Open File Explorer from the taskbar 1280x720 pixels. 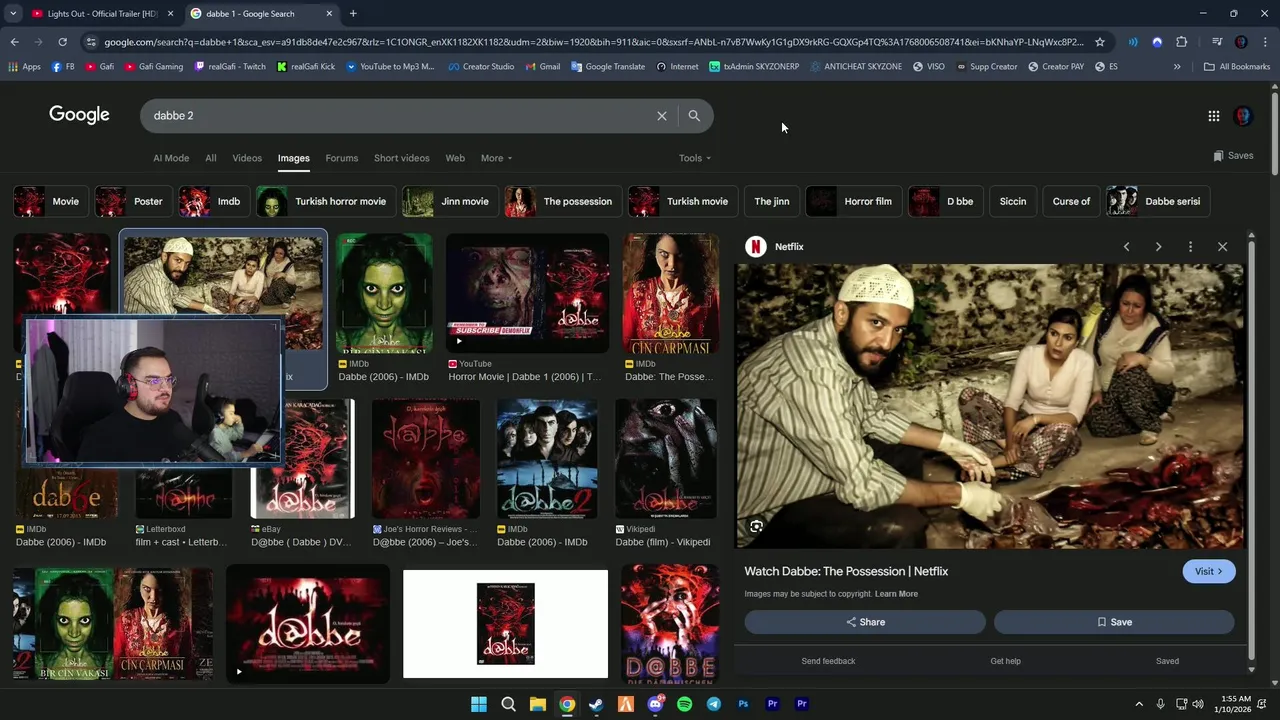[538, 704]
